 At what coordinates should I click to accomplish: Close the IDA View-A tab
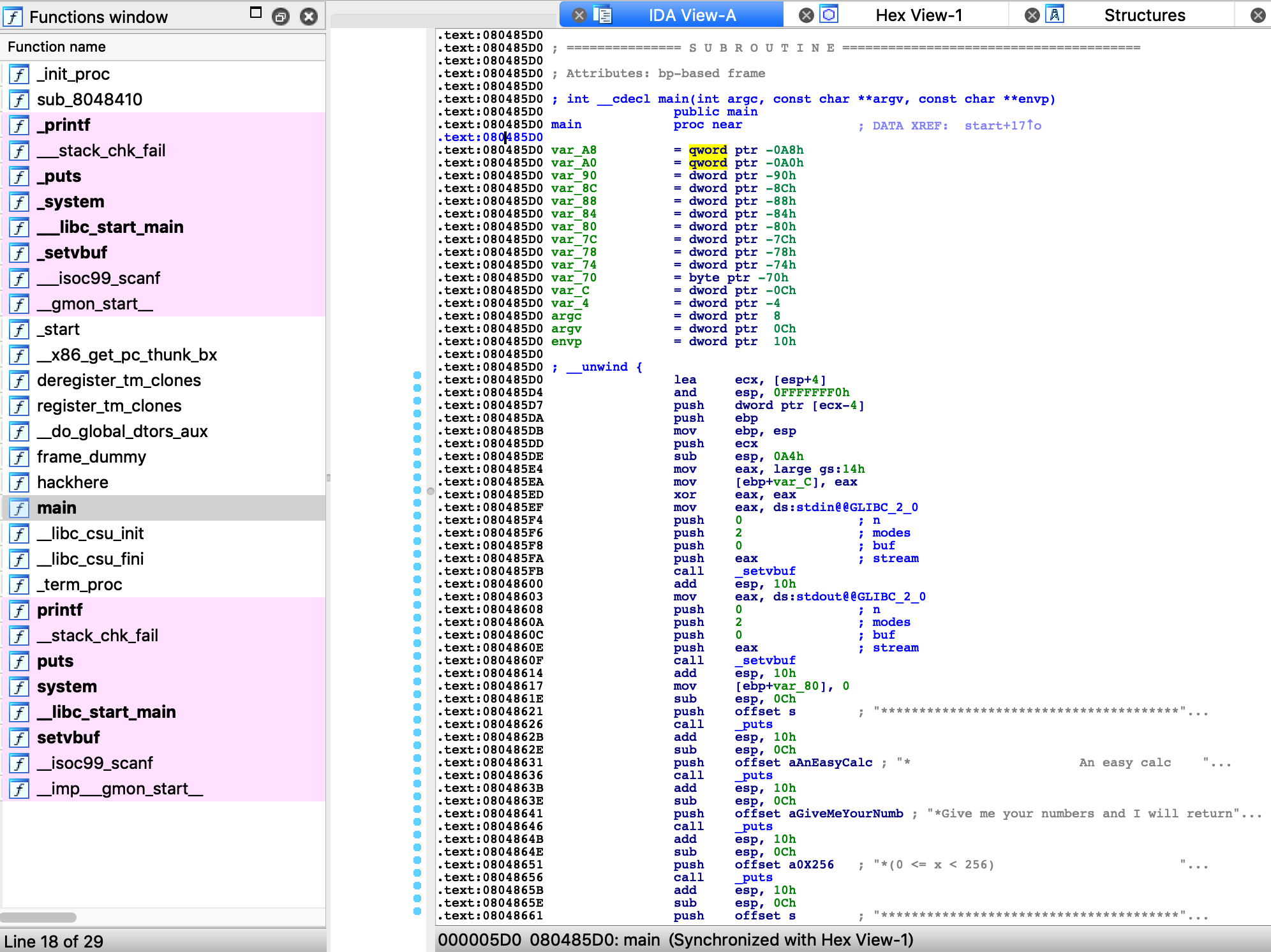pos(579,15)
